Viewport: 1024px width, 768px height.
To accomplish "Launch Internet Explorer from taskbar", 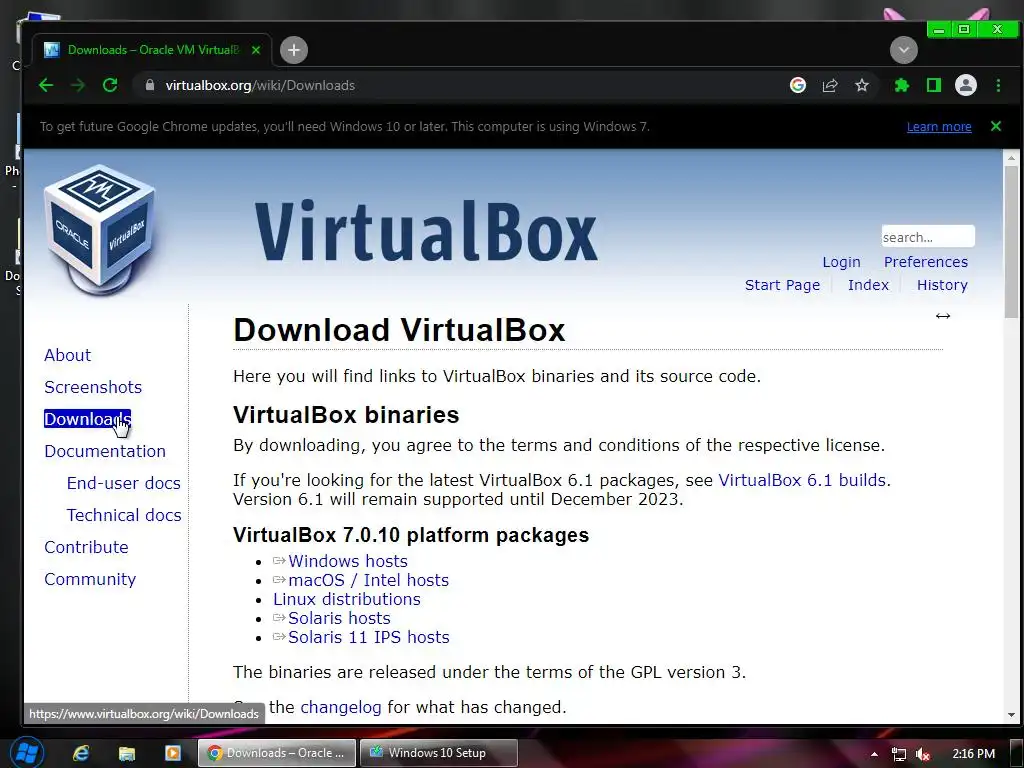I will [81, 753].
